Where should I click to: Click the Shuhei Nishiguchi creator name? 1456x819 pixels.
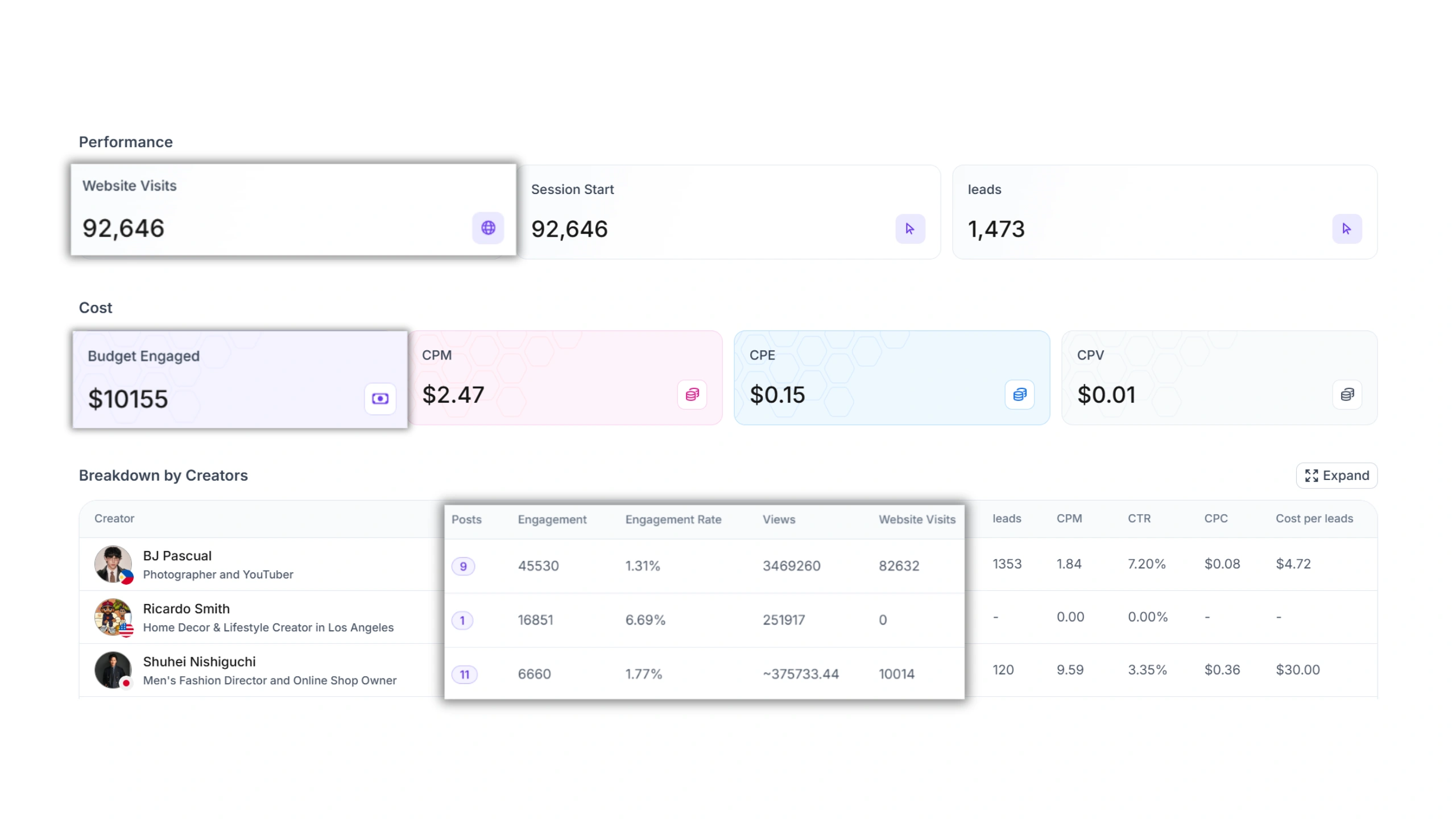pyautogui.click(x=199, y=661)
